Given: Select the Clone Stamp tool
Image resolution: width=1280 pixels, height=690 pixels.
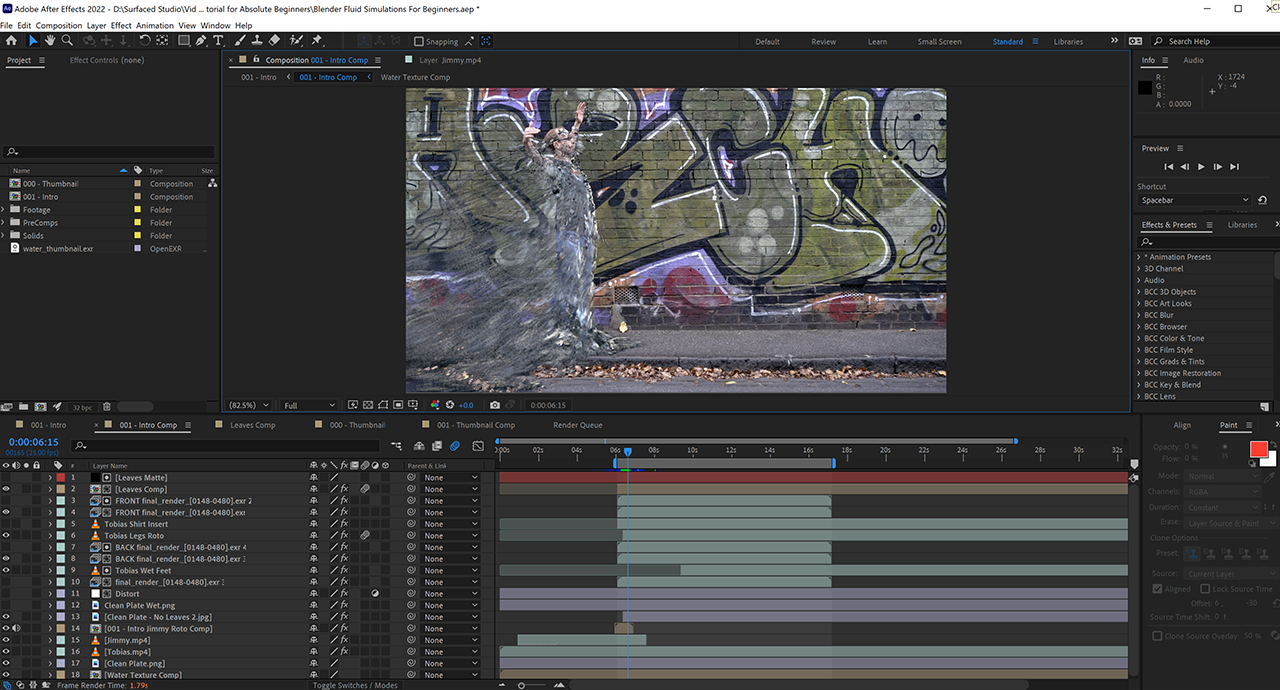Looking at the screenshot, I should pyautogui.click(x=256, y=41).
